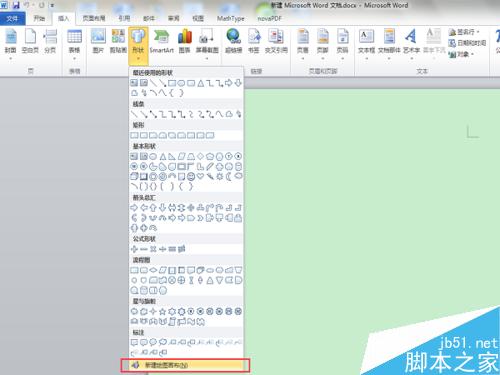Image resolution: width=500 pixels, height=375 pixels.
Task: Select the plus sign in equation shapes
Action: tap(134, 249)
